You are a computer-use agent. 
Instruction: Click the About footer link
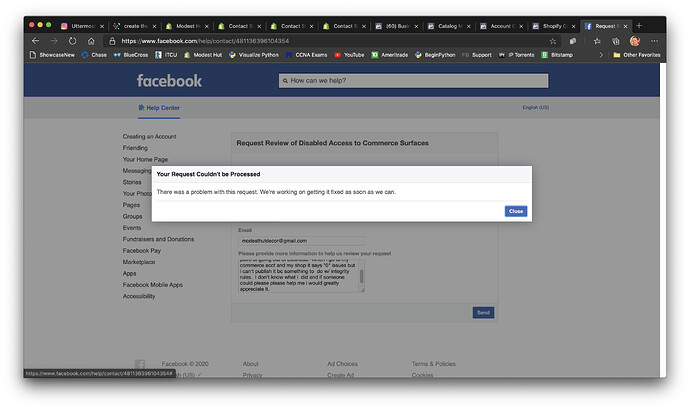(x=250, y=364)
